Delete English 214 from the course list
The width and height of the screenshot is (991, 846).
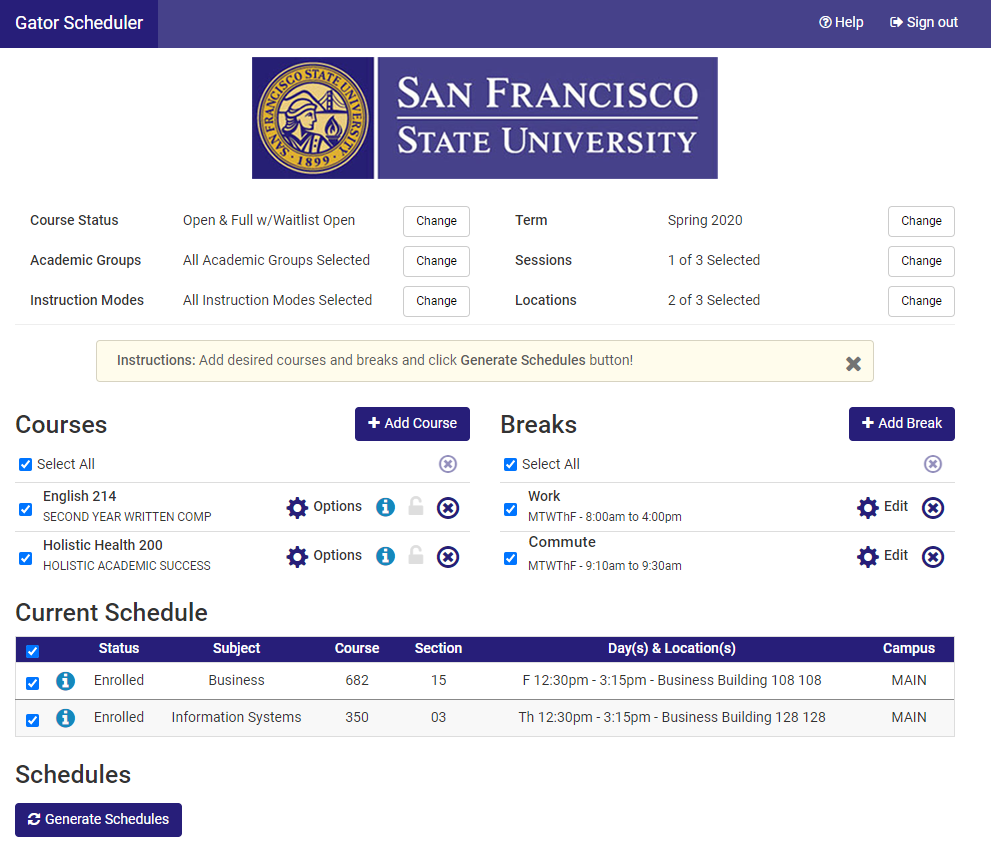point(448,507)
